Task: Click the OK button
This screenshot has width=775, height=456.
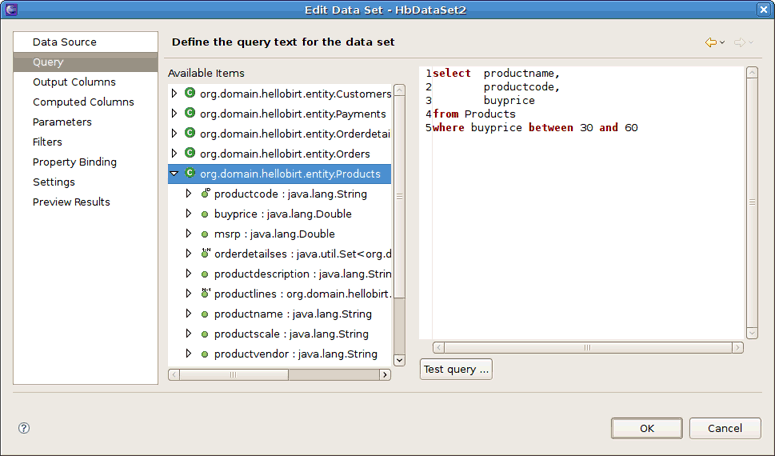Action: coord(647,428)
